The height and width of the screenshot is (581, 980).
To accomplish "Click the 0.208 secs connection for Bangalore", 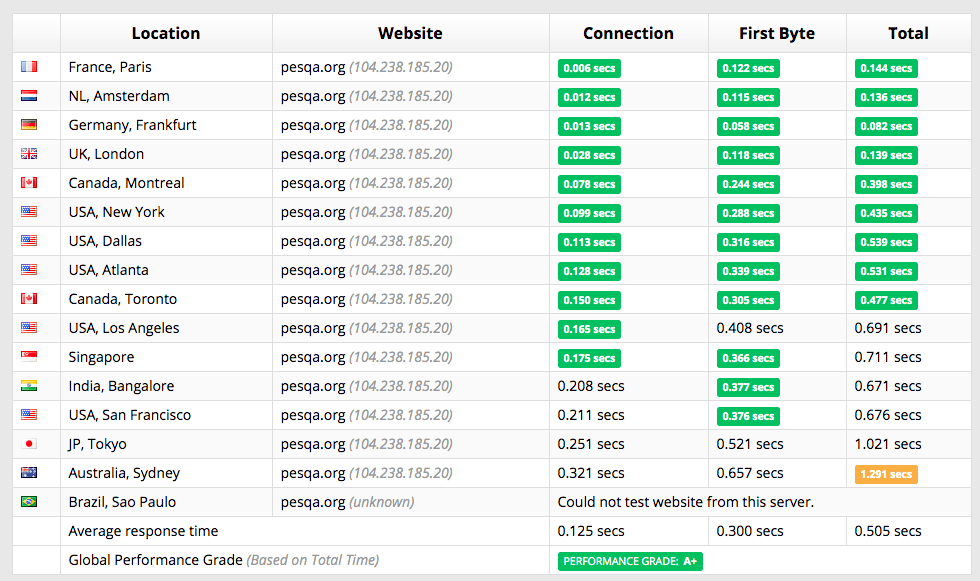I will [591, 386].
